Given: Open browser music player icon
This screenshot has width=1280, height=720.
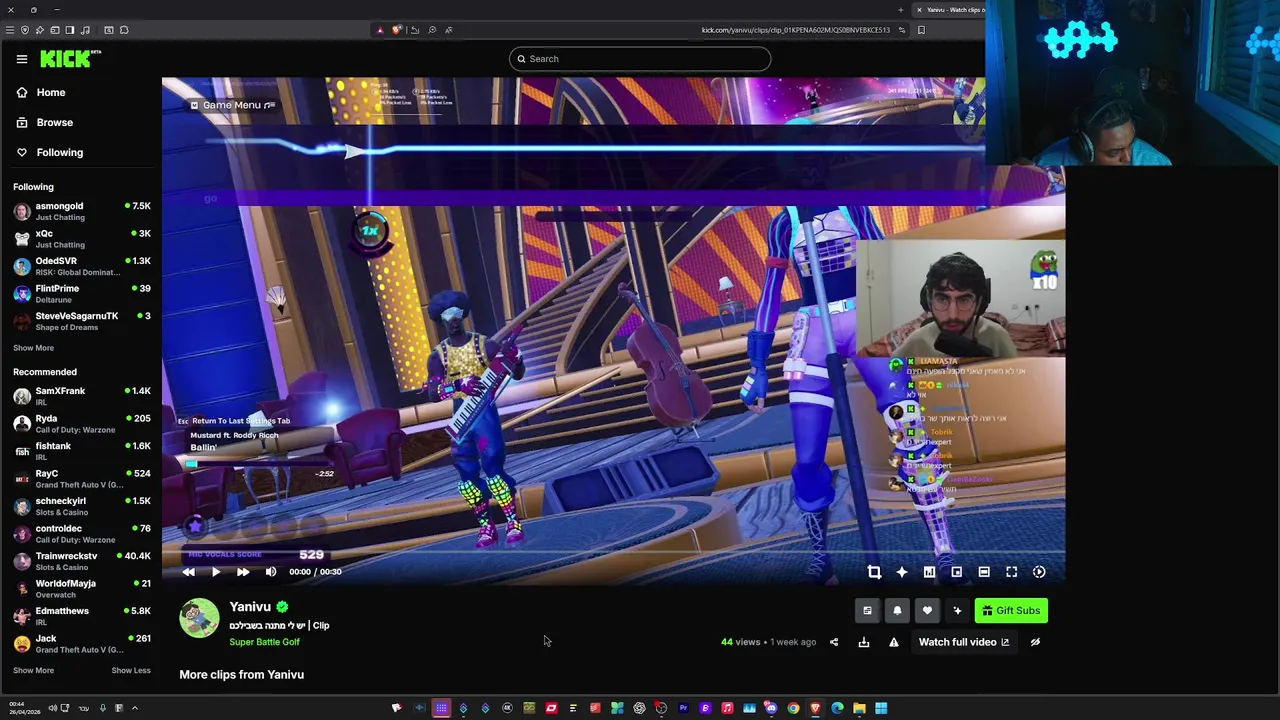Looking at the screenshot, I should [x=86, y=30].
